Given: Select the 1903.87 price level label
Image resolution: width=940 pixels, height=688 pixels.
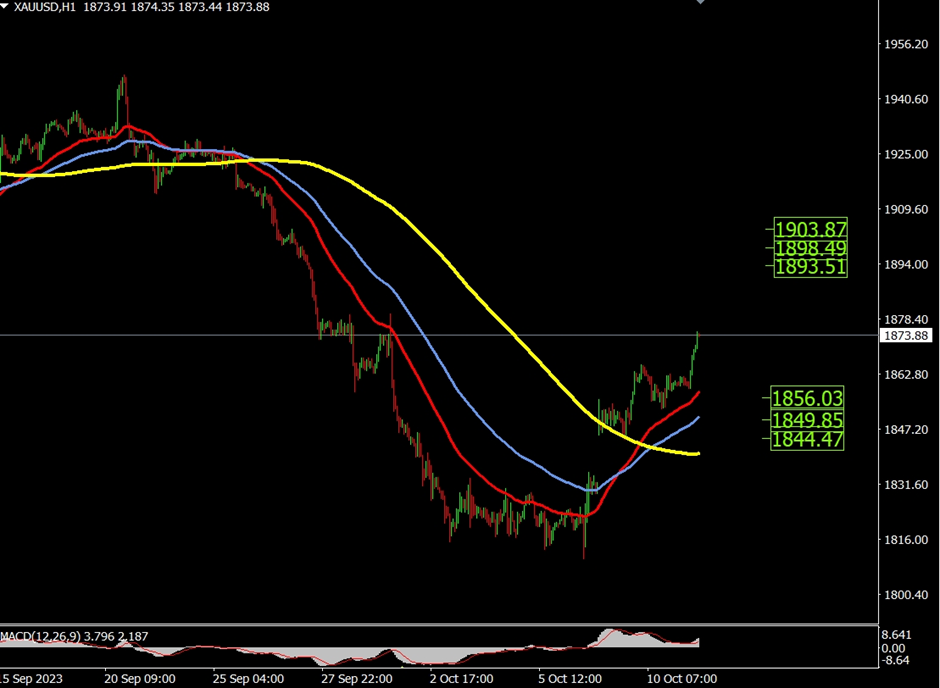Looking at the screenshot, I should (810, 228).
